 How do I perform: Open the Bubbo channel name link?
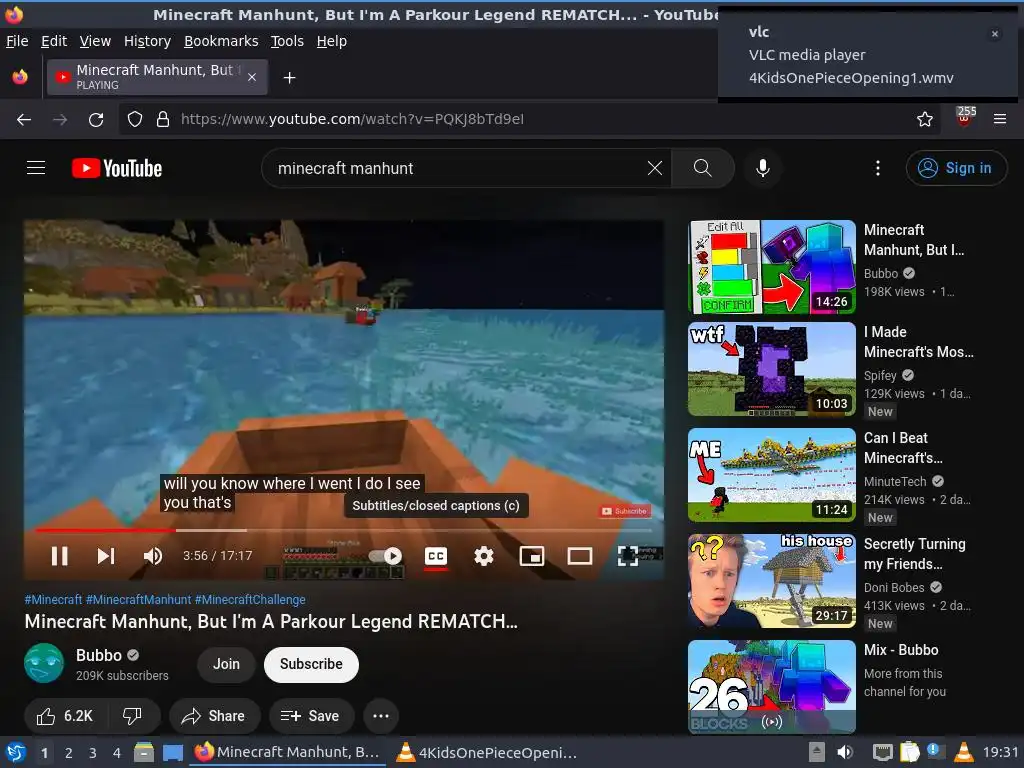99,655
